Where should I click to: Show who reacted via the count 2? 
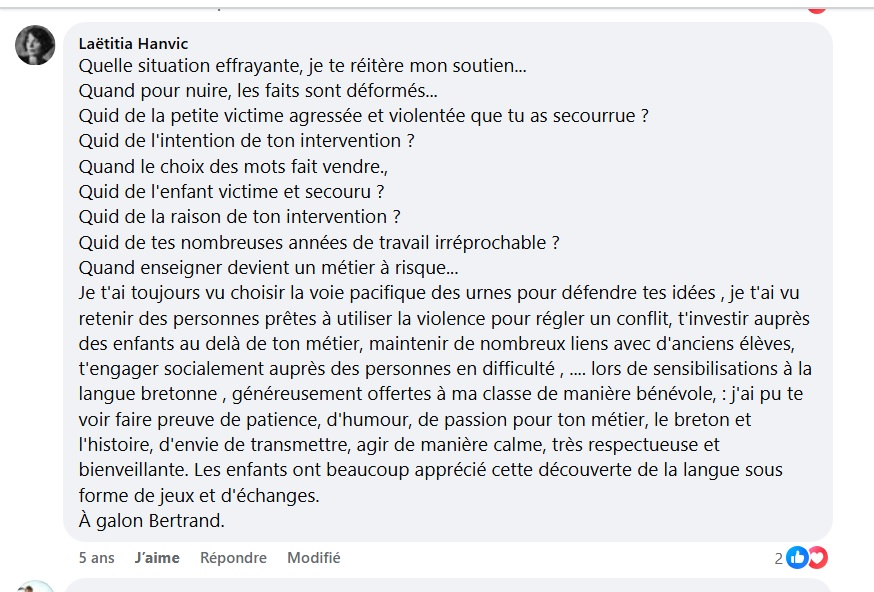779,558
